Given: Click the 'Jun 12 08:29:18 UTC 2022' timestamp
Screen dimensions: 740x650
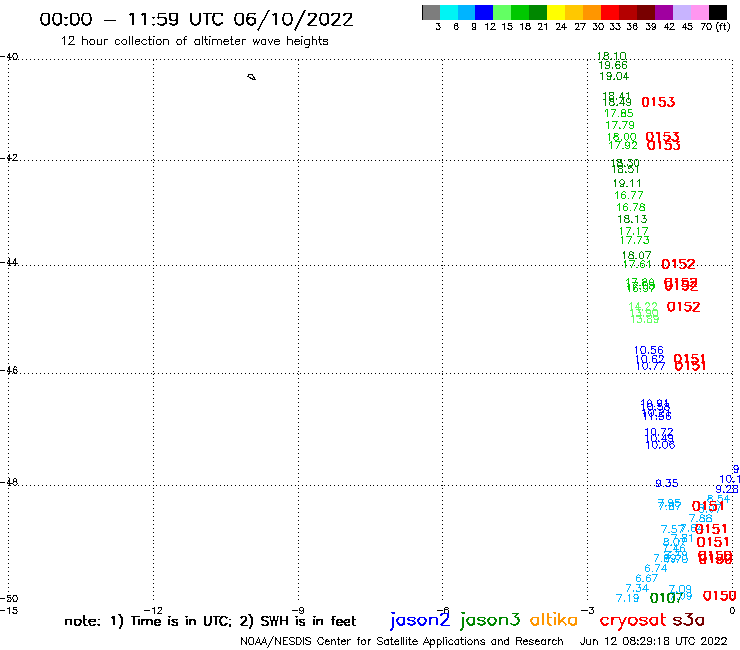Looking at the screenshot, I should (654, 642).
